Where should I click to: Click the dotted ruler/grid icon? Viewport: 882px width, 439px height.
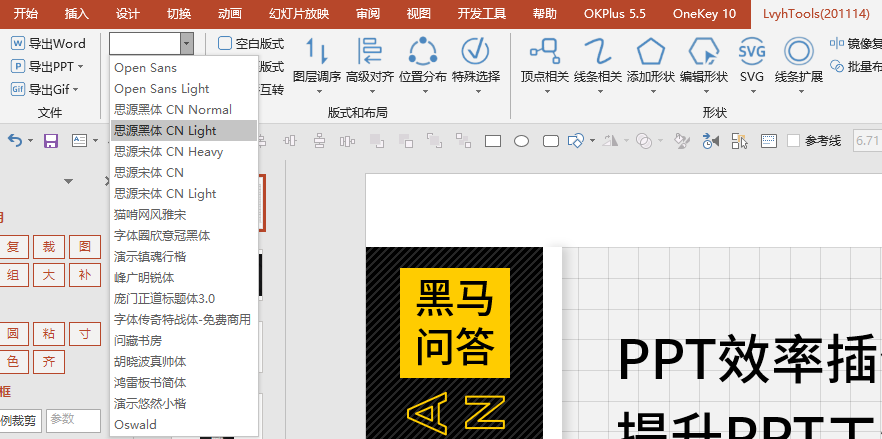click(x=769, y=141)
